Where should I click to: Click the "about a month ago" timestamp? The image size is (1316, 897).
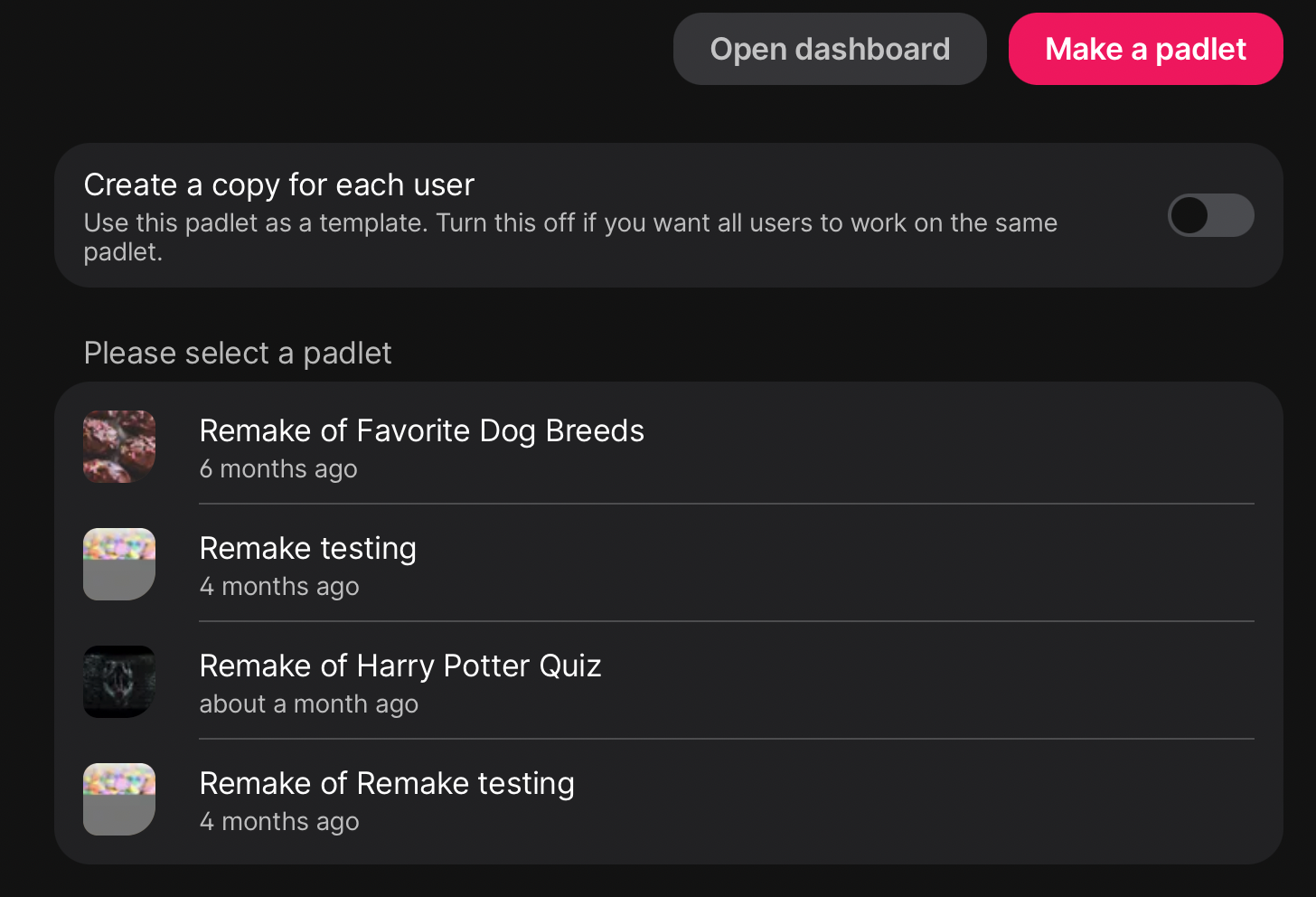tap(308, 704)
